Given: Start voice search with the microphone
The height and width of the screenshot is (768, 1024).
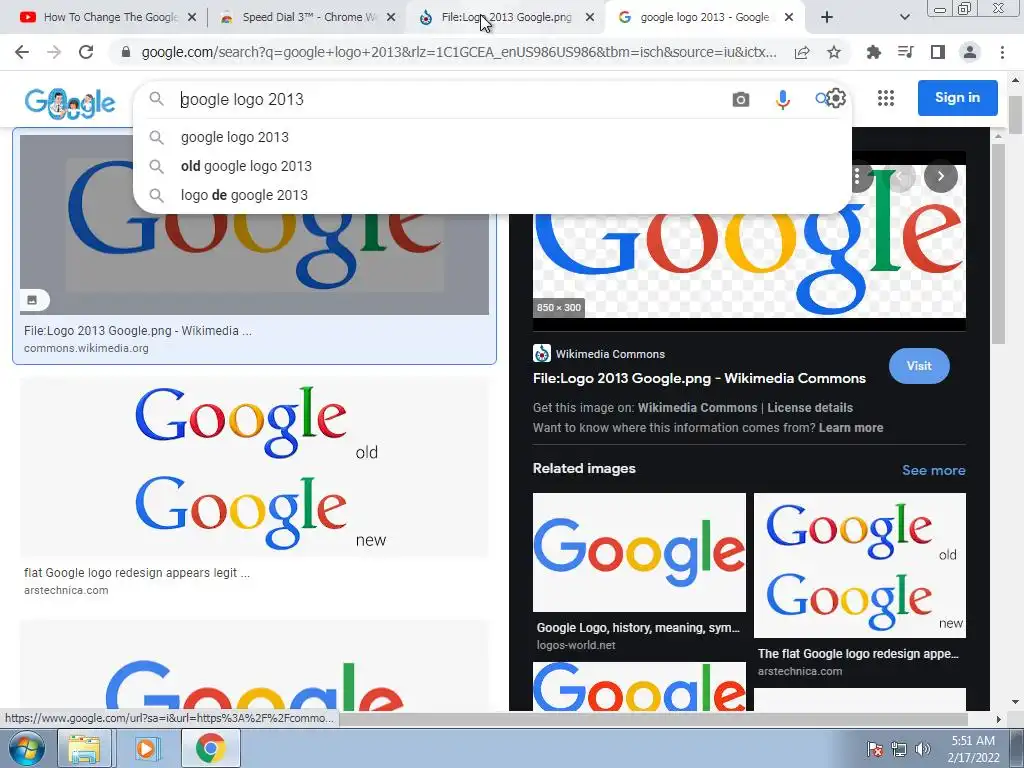Looking at the screenshot, I should coord(782,99).
